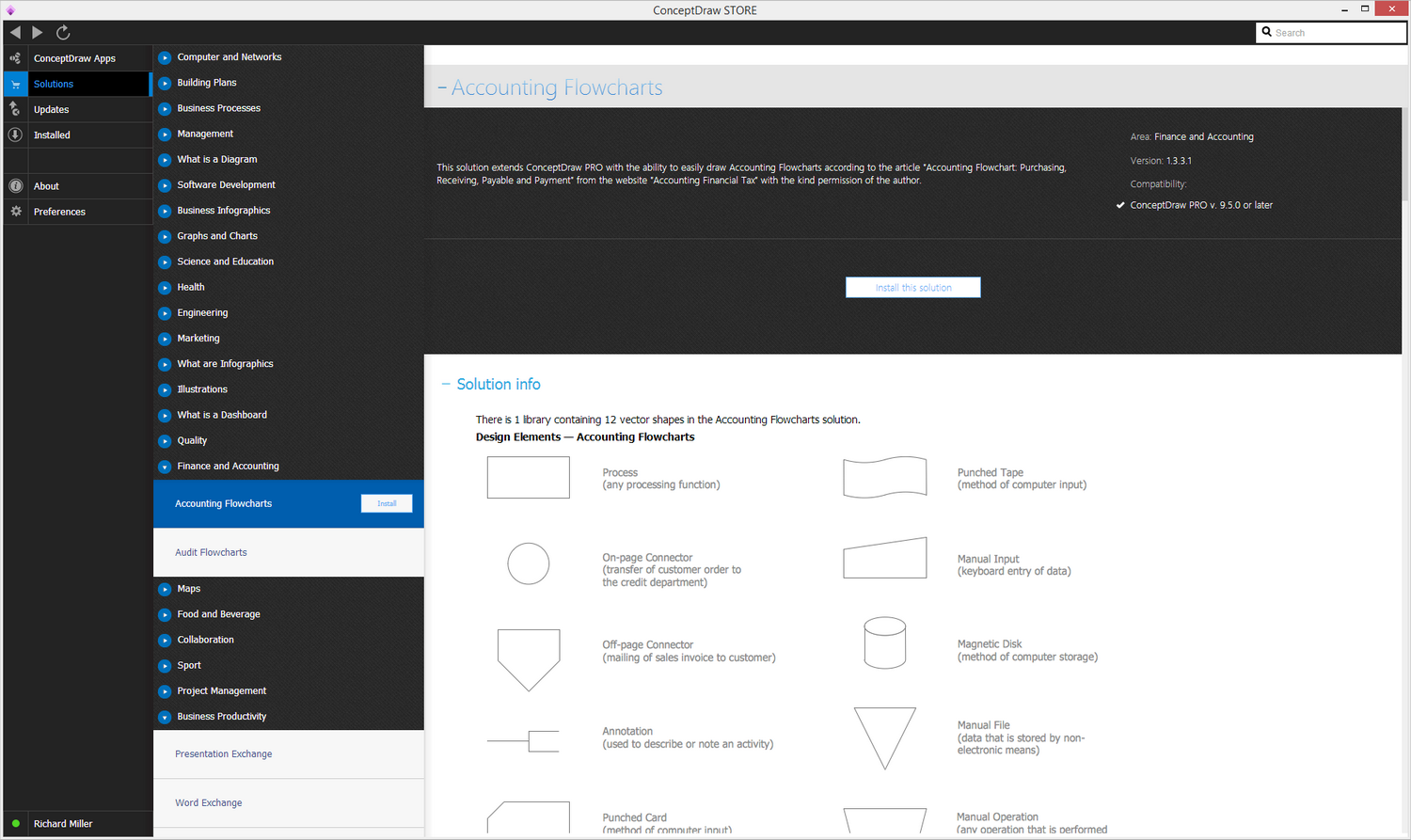Open the Presentation Exchange solution

pyautogui.click(x=289, y=753)
